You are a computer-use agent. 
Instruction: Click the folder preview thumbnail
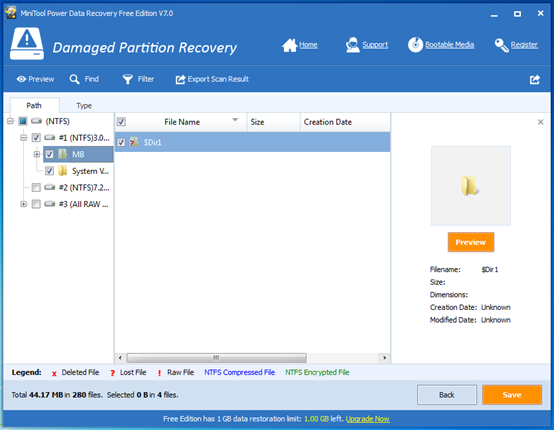[471, 186]
